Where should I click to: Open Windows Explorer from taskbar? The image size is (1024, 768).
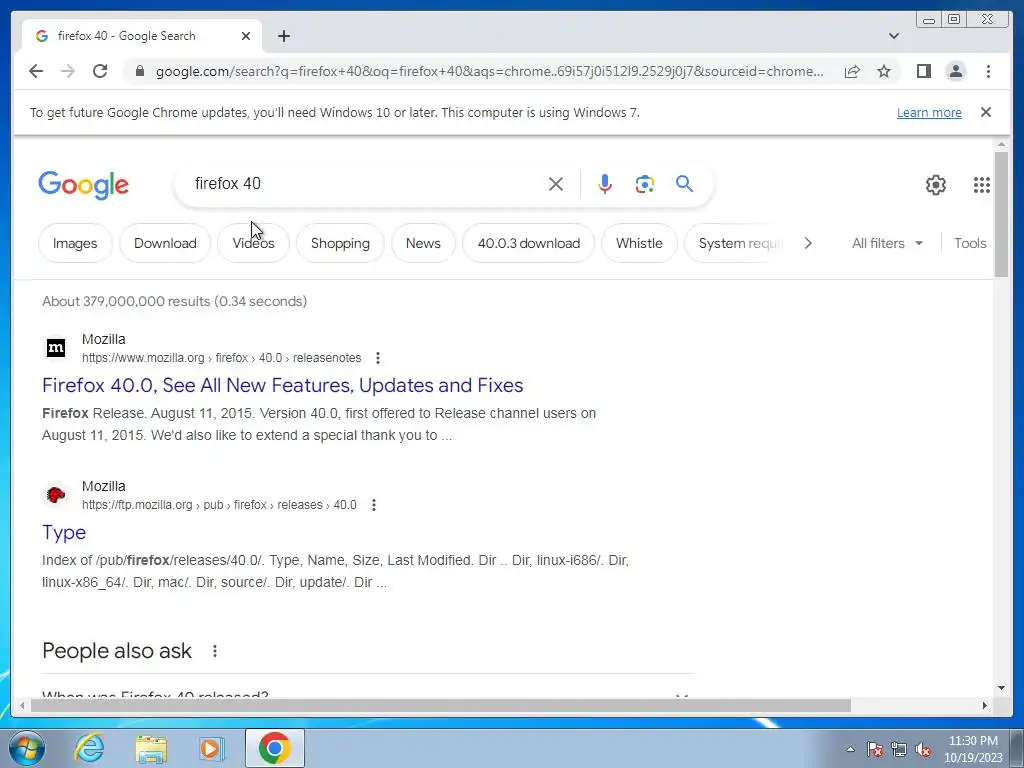151,748
